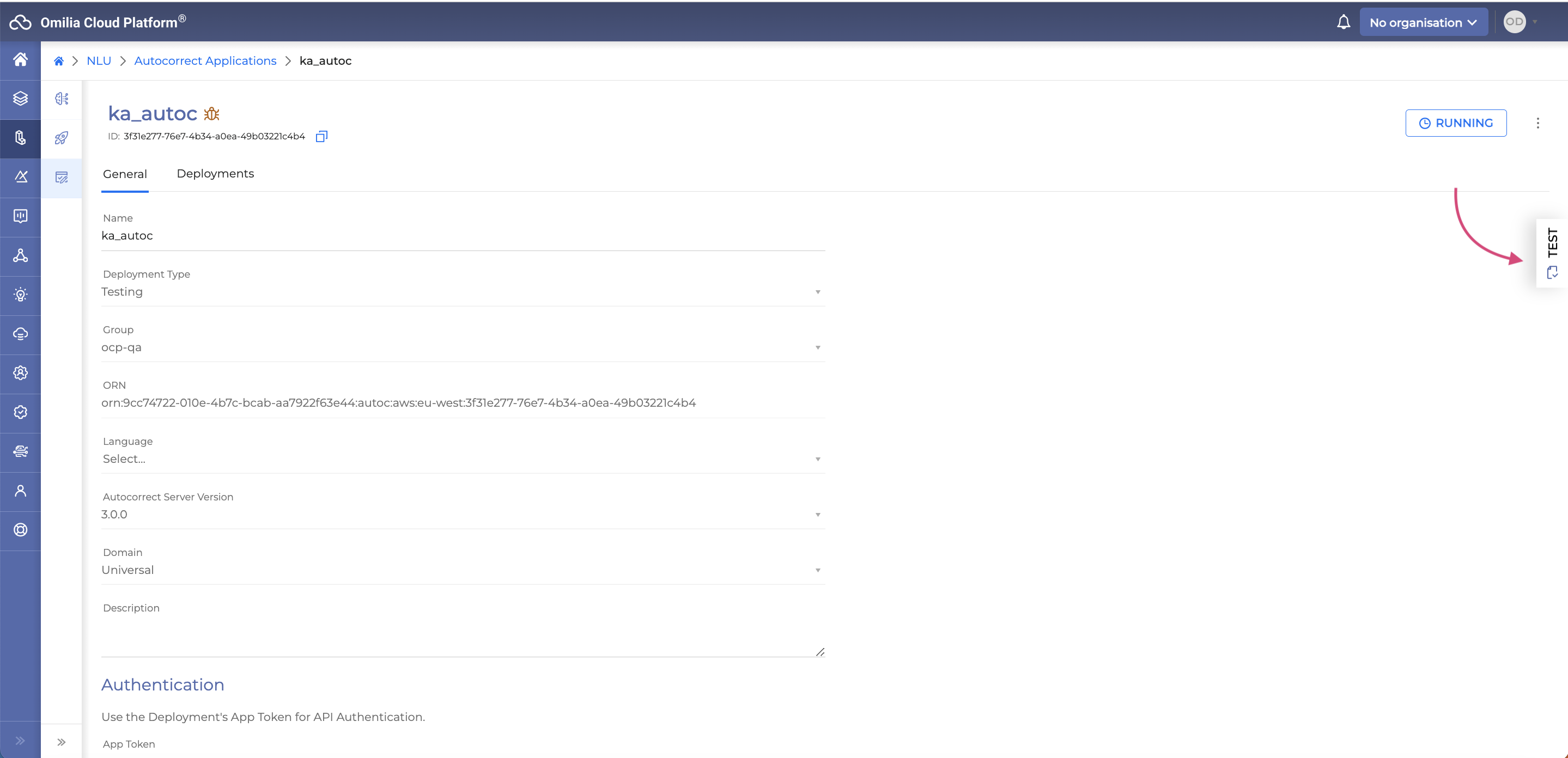Switch to the General tab
The height and width of the screenshot is (758, 1568).
[x=125, y=174]
